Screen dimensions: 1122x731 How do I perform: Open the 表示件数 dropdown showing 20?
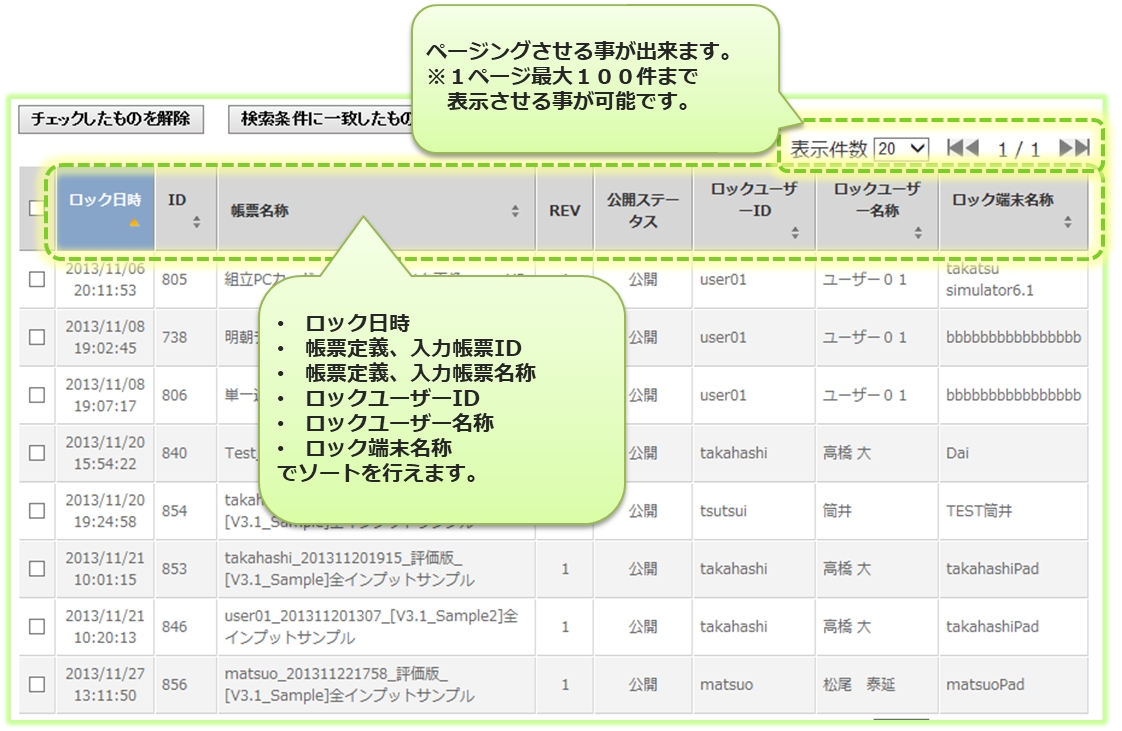click(x=901, y=148)
